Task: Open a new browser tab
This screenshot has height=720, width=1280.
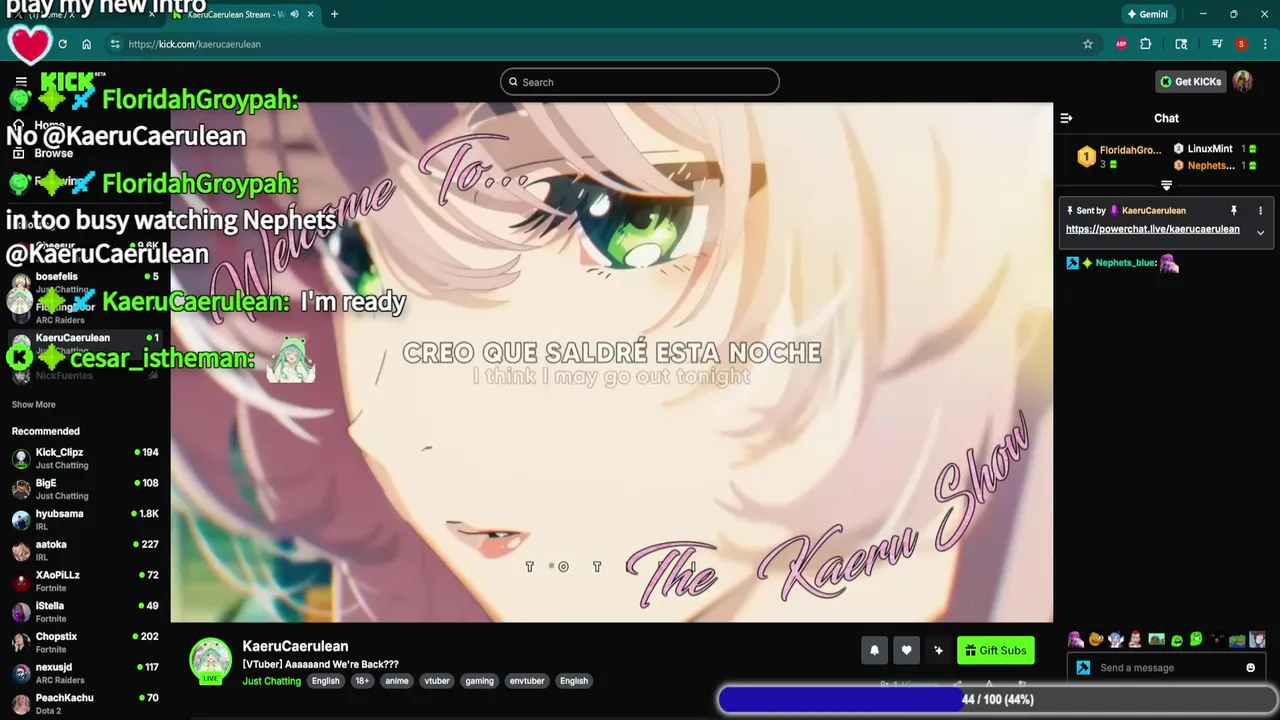Action: [334, 14]
